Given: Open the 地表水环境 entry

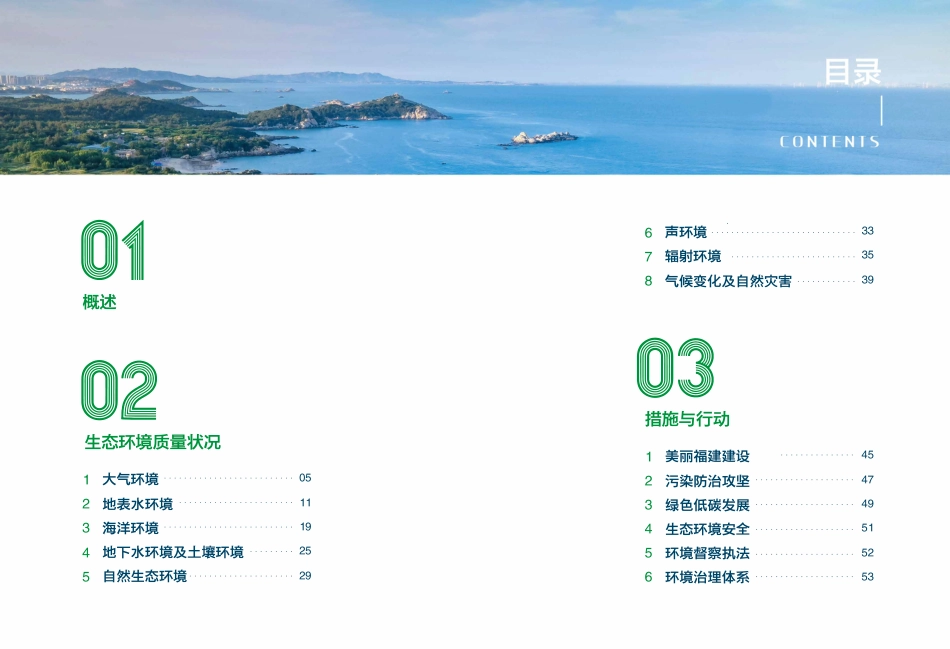Looking at the screenshot, I should tap(138, 504).
